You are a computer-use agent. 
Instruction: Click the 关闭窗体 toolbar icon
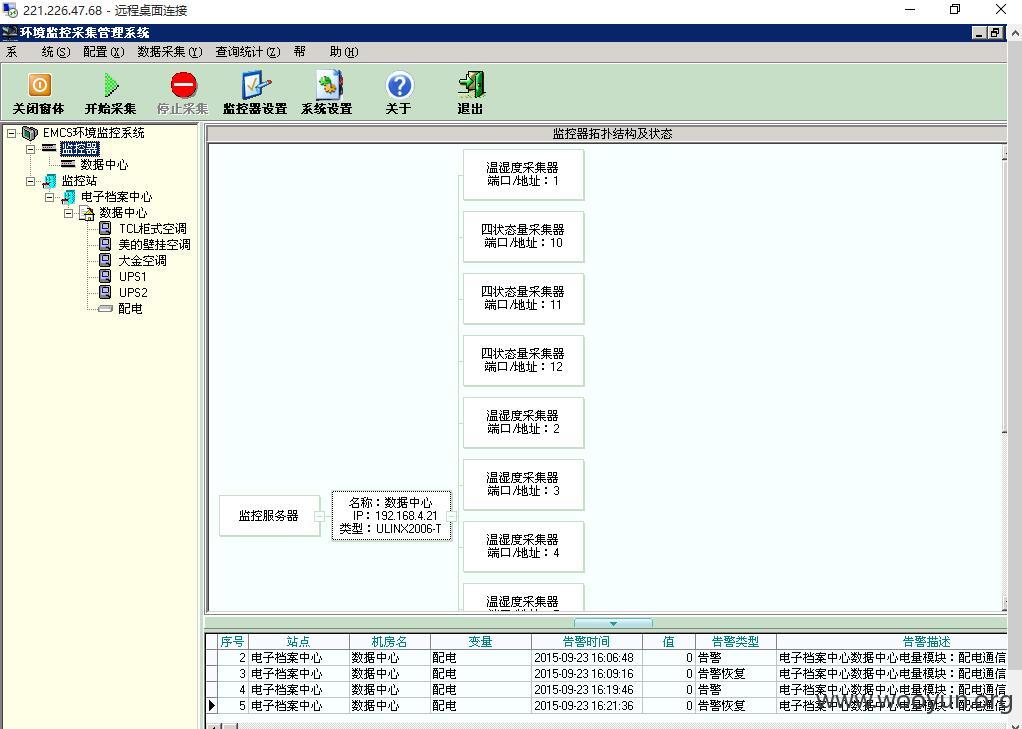click(39, 85)
